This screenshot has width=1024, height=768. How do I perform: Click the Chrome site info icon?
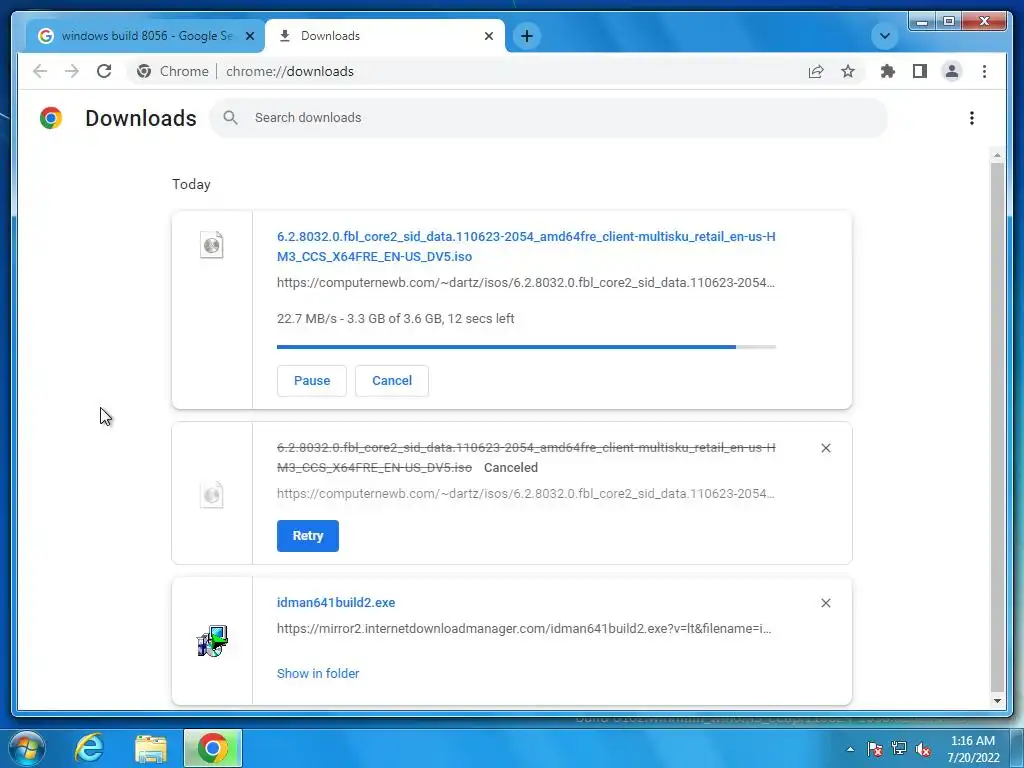[x=144, y=71]
